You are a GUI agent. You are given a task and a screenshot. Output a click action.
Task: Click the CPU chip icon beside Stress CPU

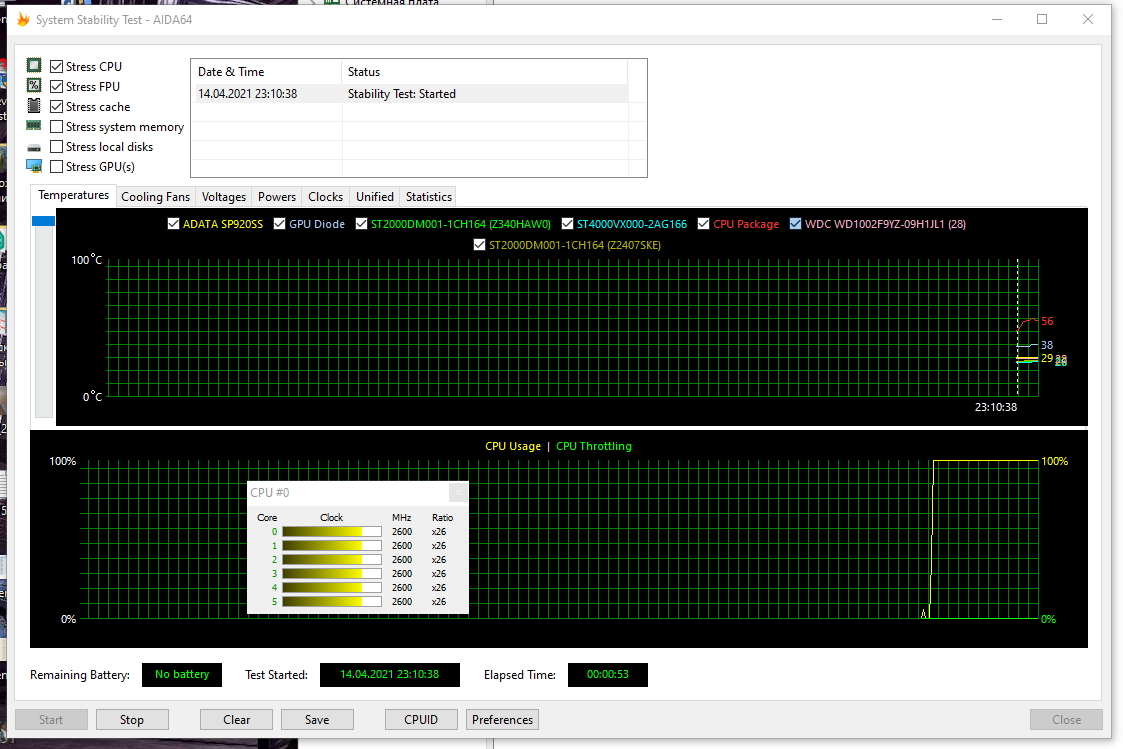pyautogui.click(x=34, y=65)
